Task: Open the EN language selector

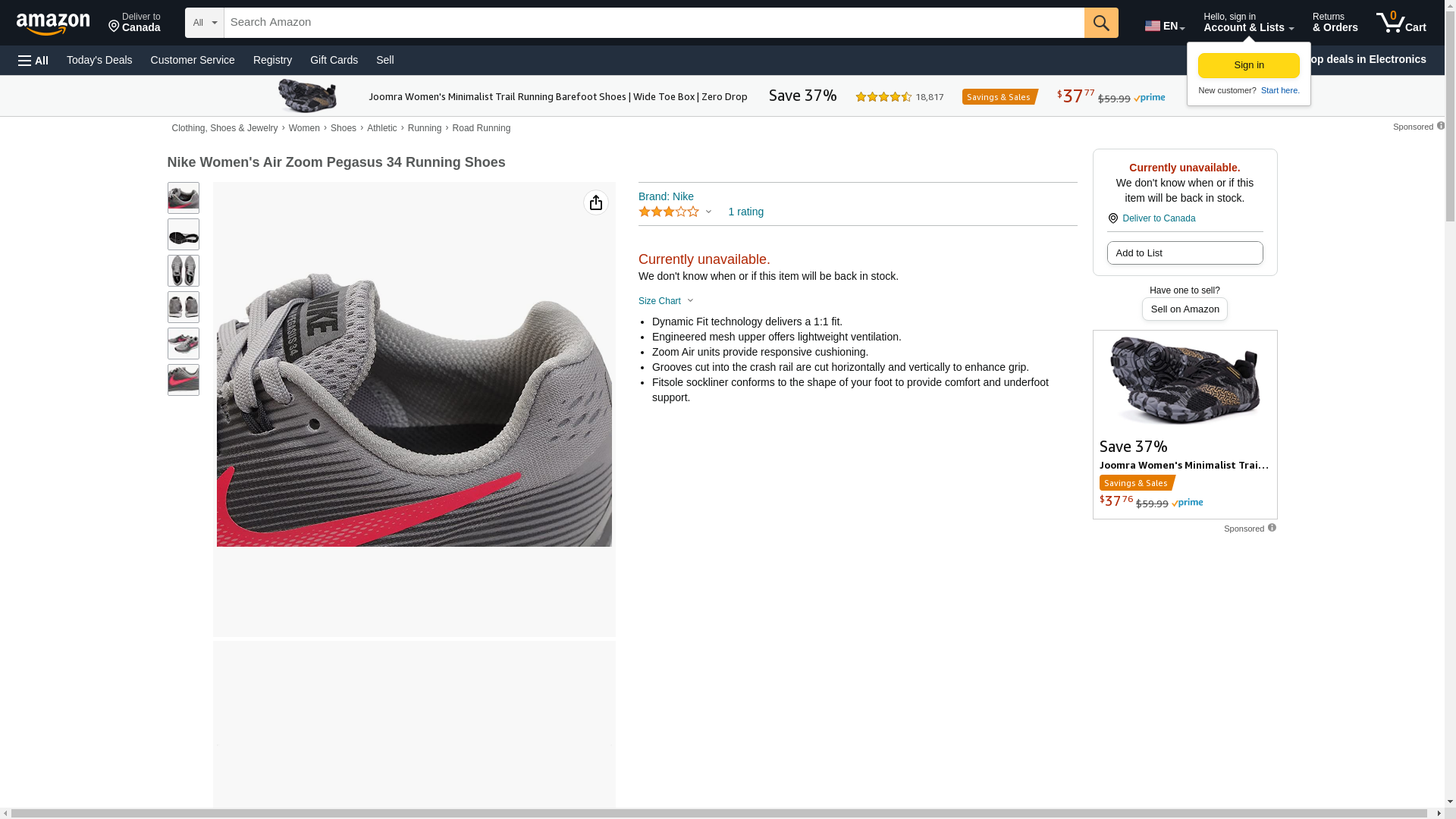Action: [1165, 26]
